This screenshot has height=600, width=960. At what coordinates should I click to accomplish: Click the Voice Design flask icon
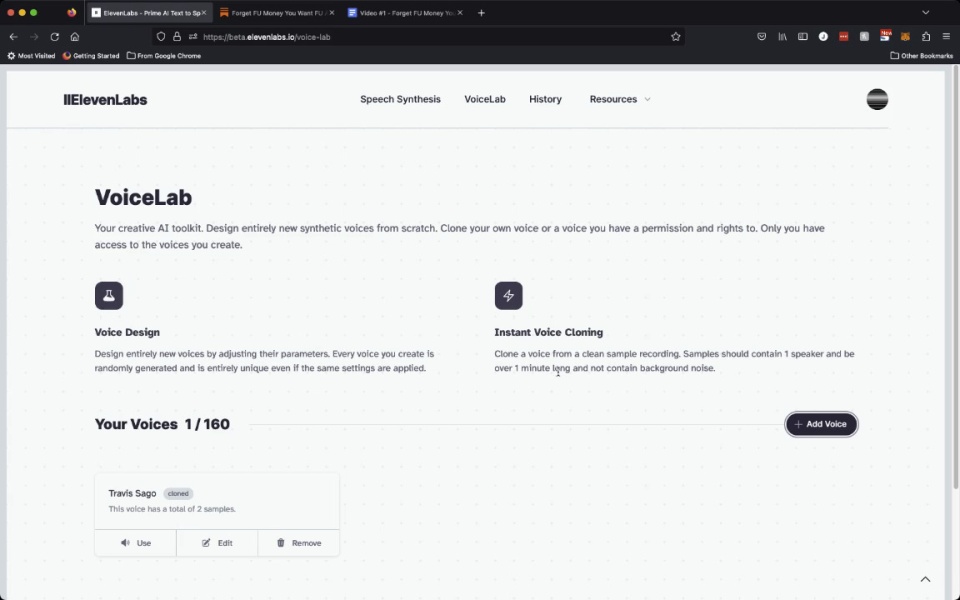109,296
